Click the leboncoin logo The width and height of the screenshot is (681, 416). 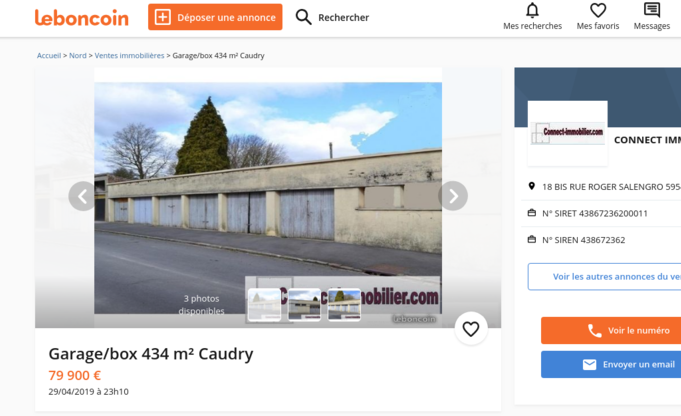pos(82,17)
